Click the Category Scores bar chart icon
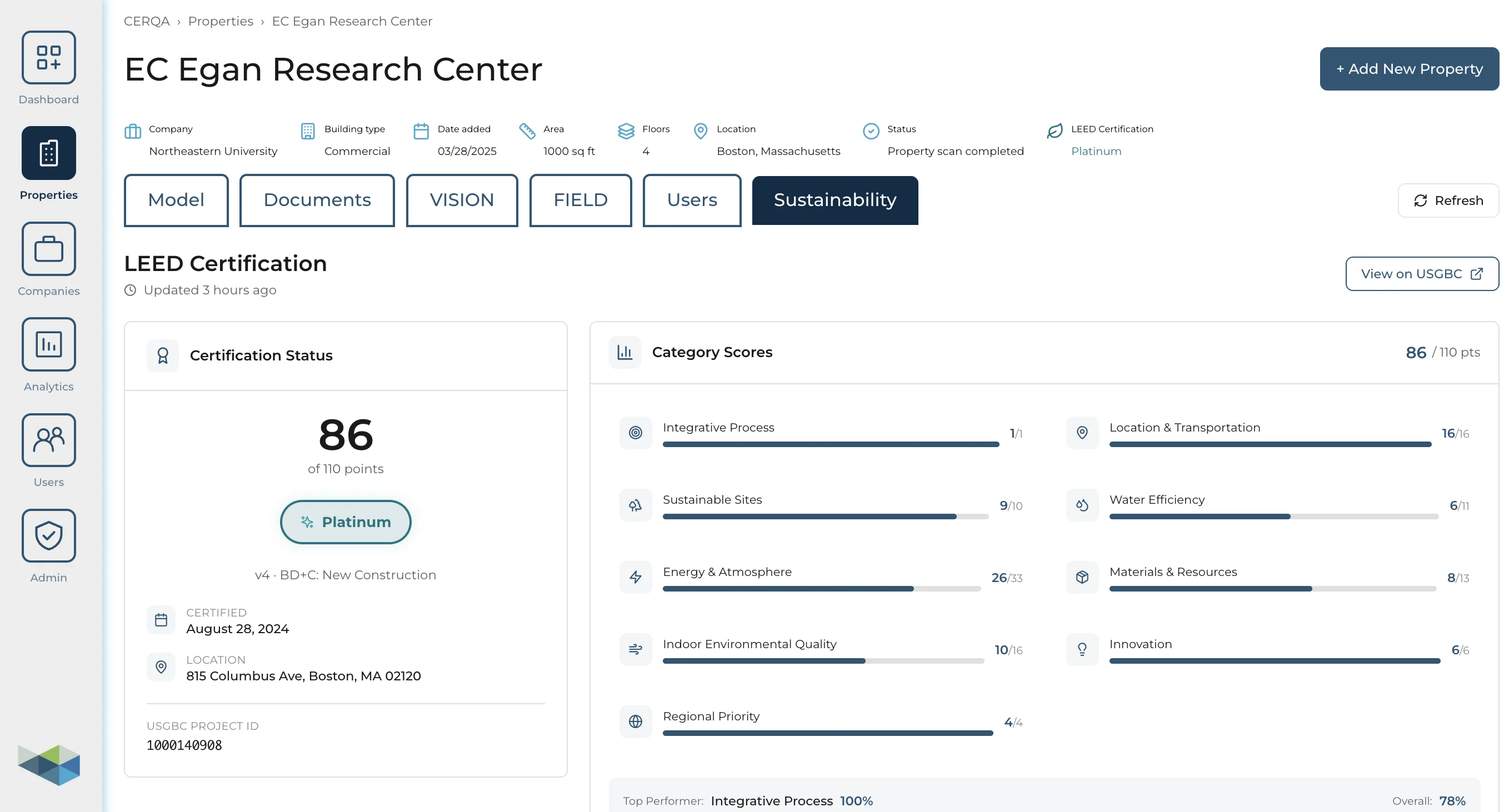The width and height of the screenshot is (1509, 812). [624, 353]
